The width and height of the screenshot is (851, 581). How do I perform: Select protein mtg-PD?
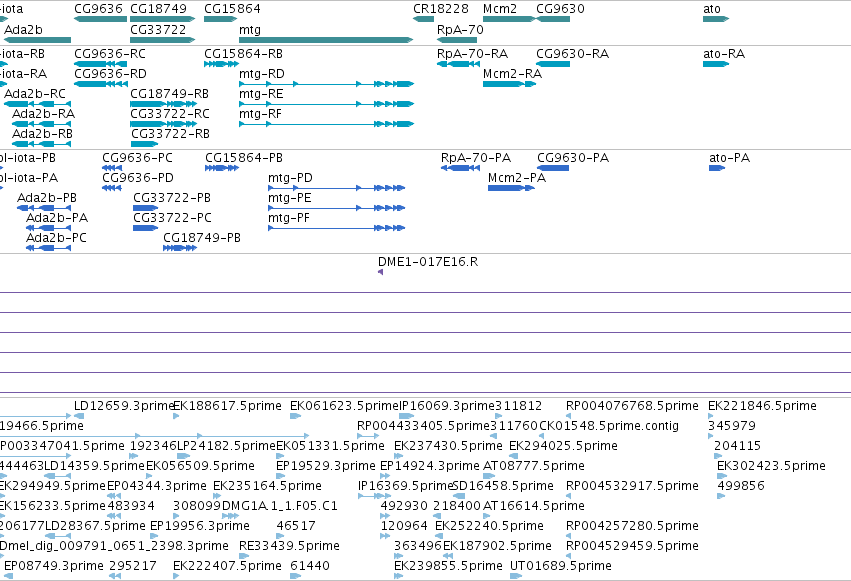pyautogui.click(x=336, y=188)
